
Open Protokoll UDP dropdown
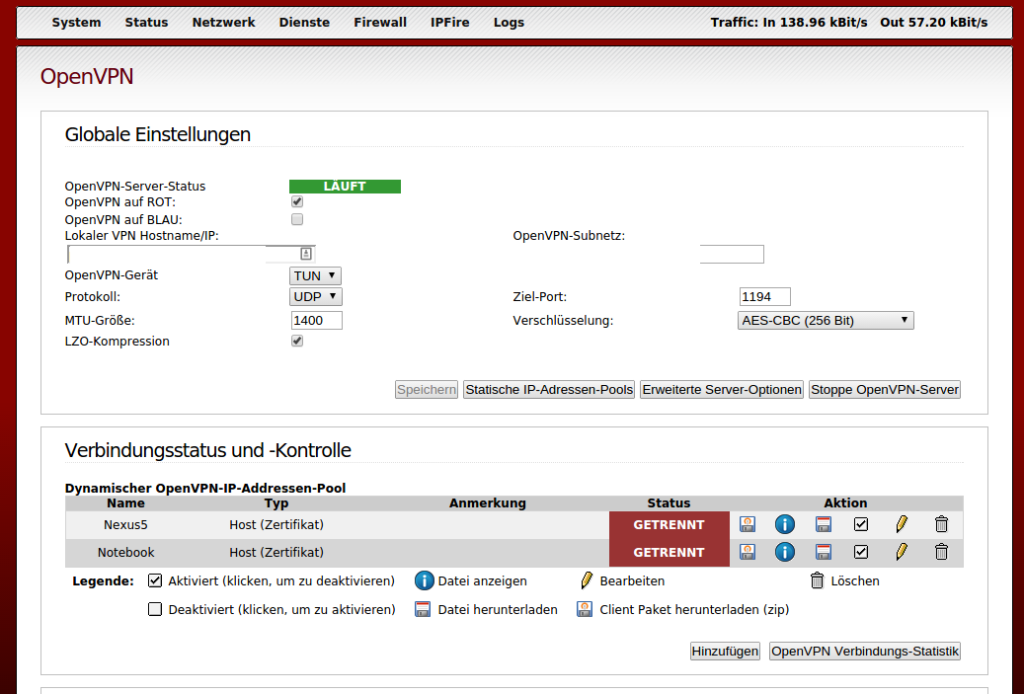pyautogui.click(x=315, y=296)
